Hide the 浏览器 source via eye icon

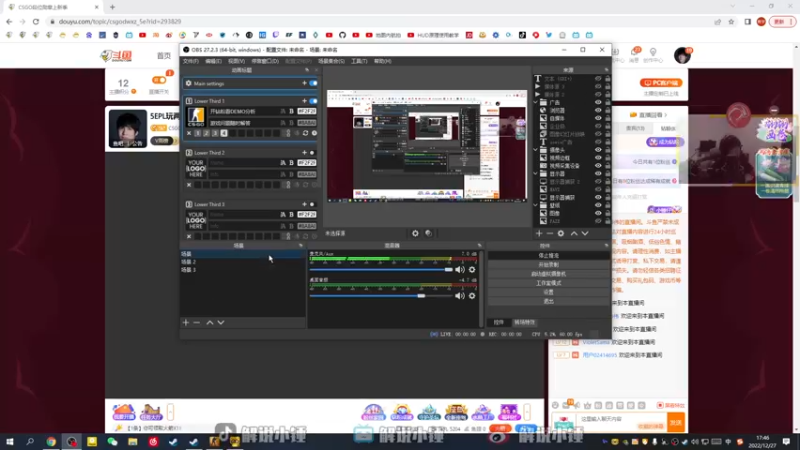pos(598,110)
